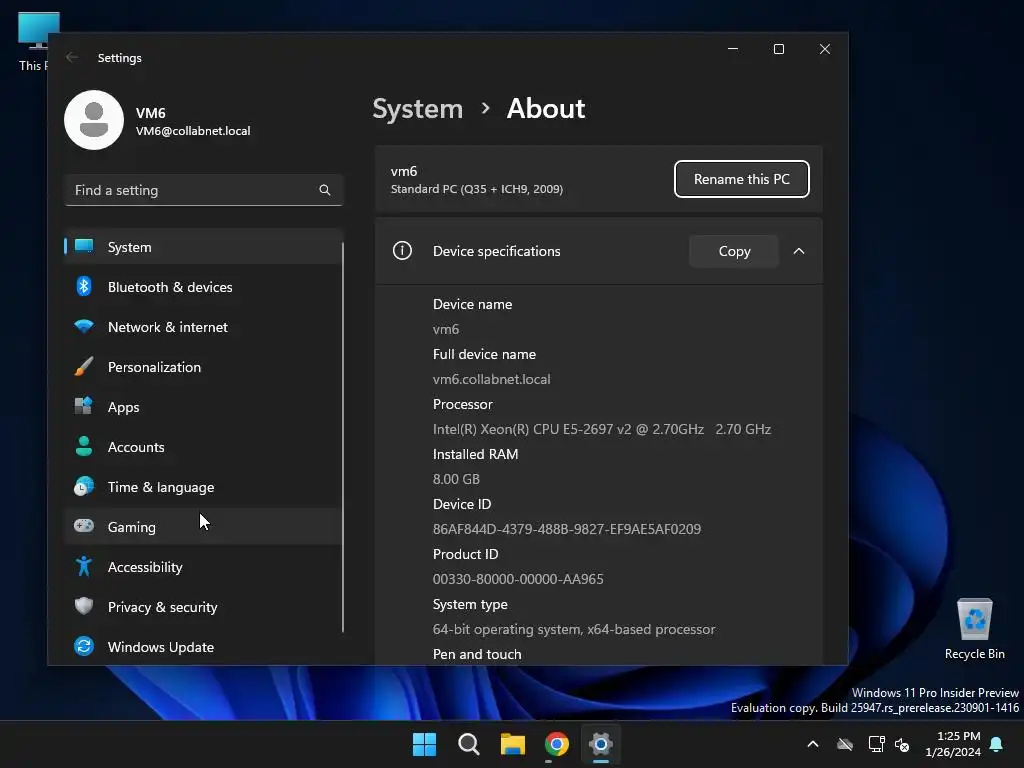Open Personalization settings page
This screenshot has width=1024, height=768.
coord(203,367)
